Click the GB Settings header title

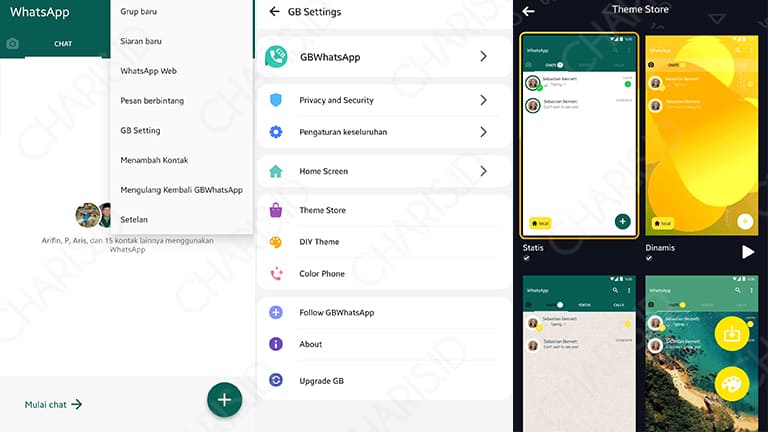[314, 12]
